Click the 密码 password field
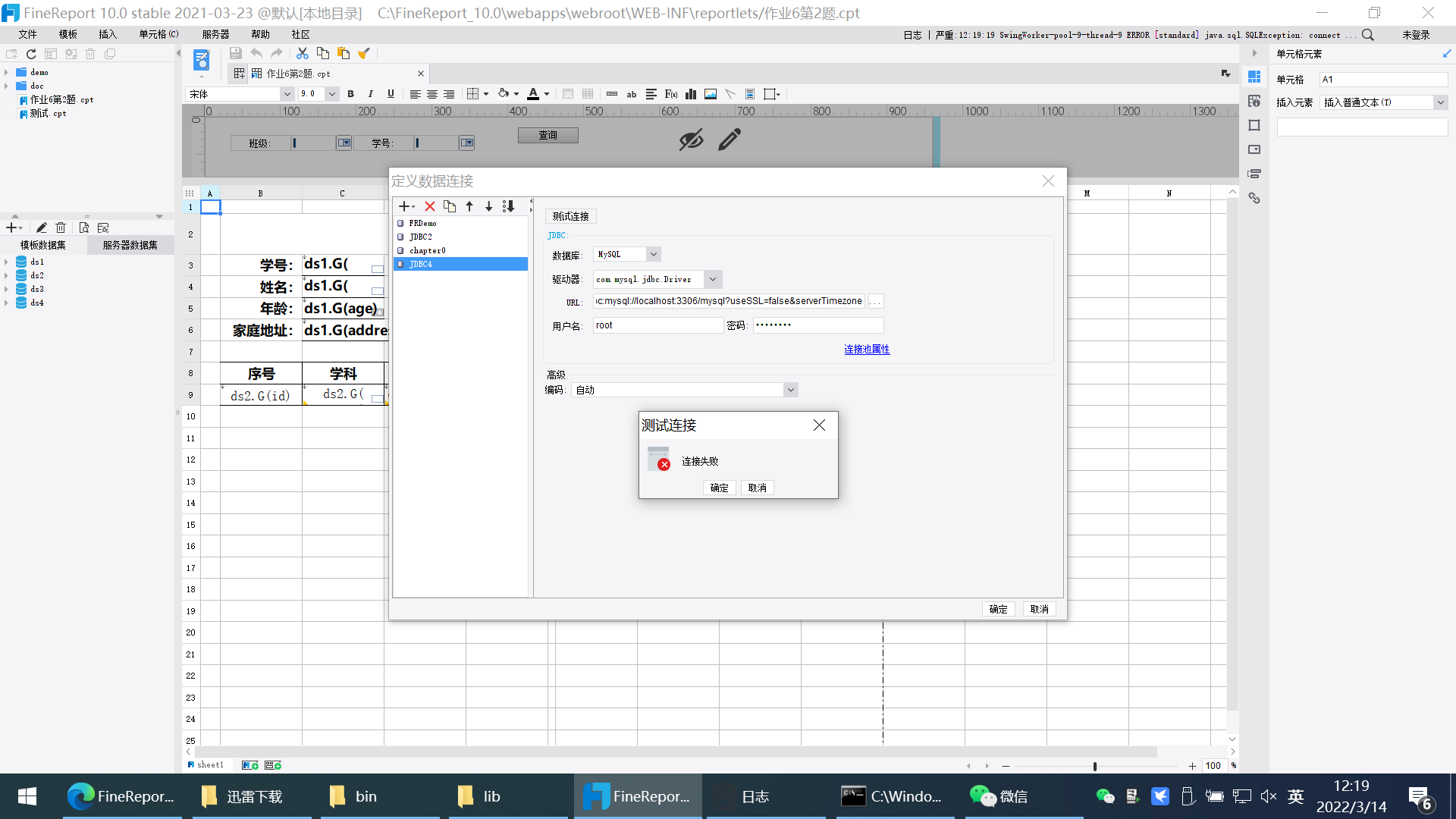1456x819 pixels. point(818,325)
